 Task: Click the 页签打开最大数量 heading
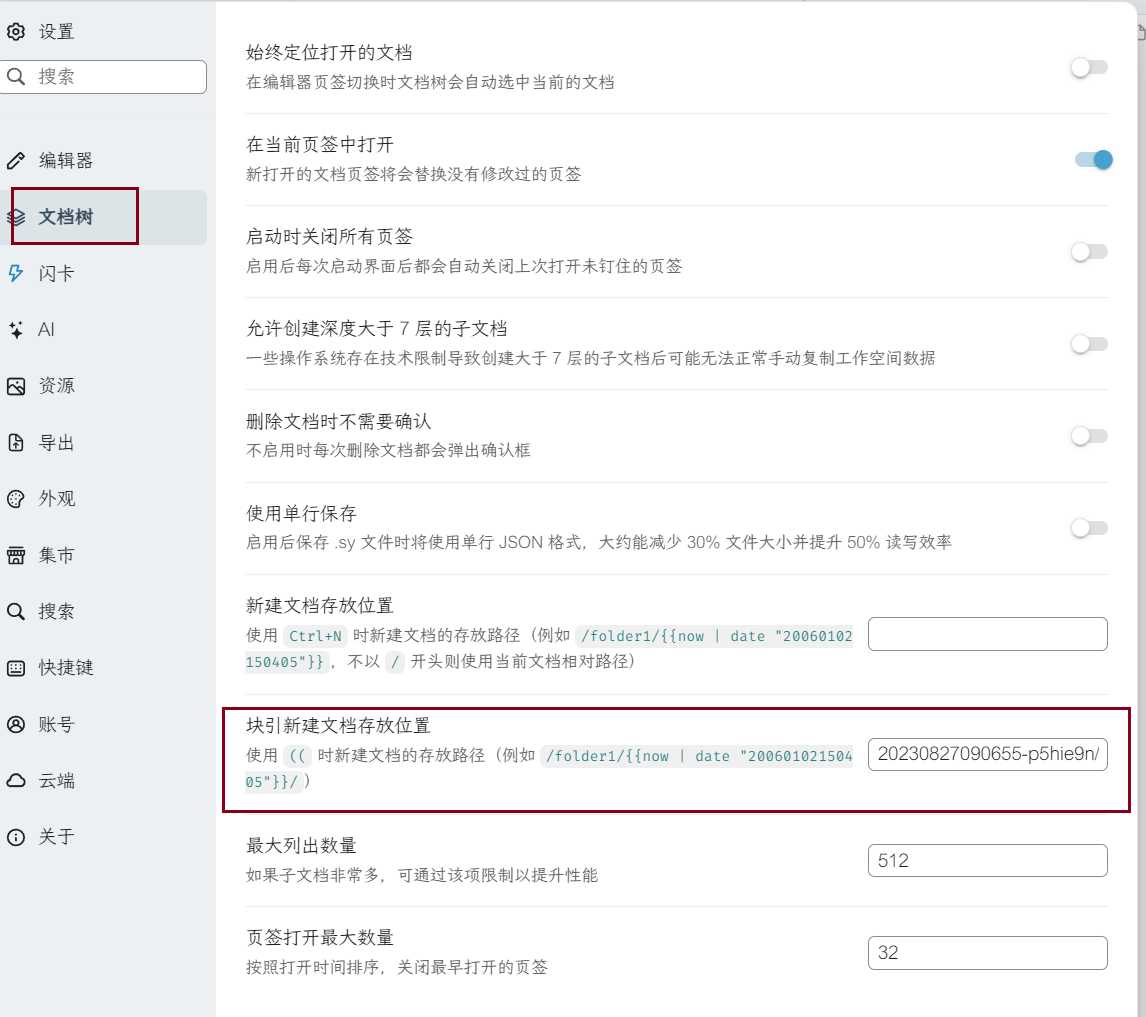pos(319,937)
